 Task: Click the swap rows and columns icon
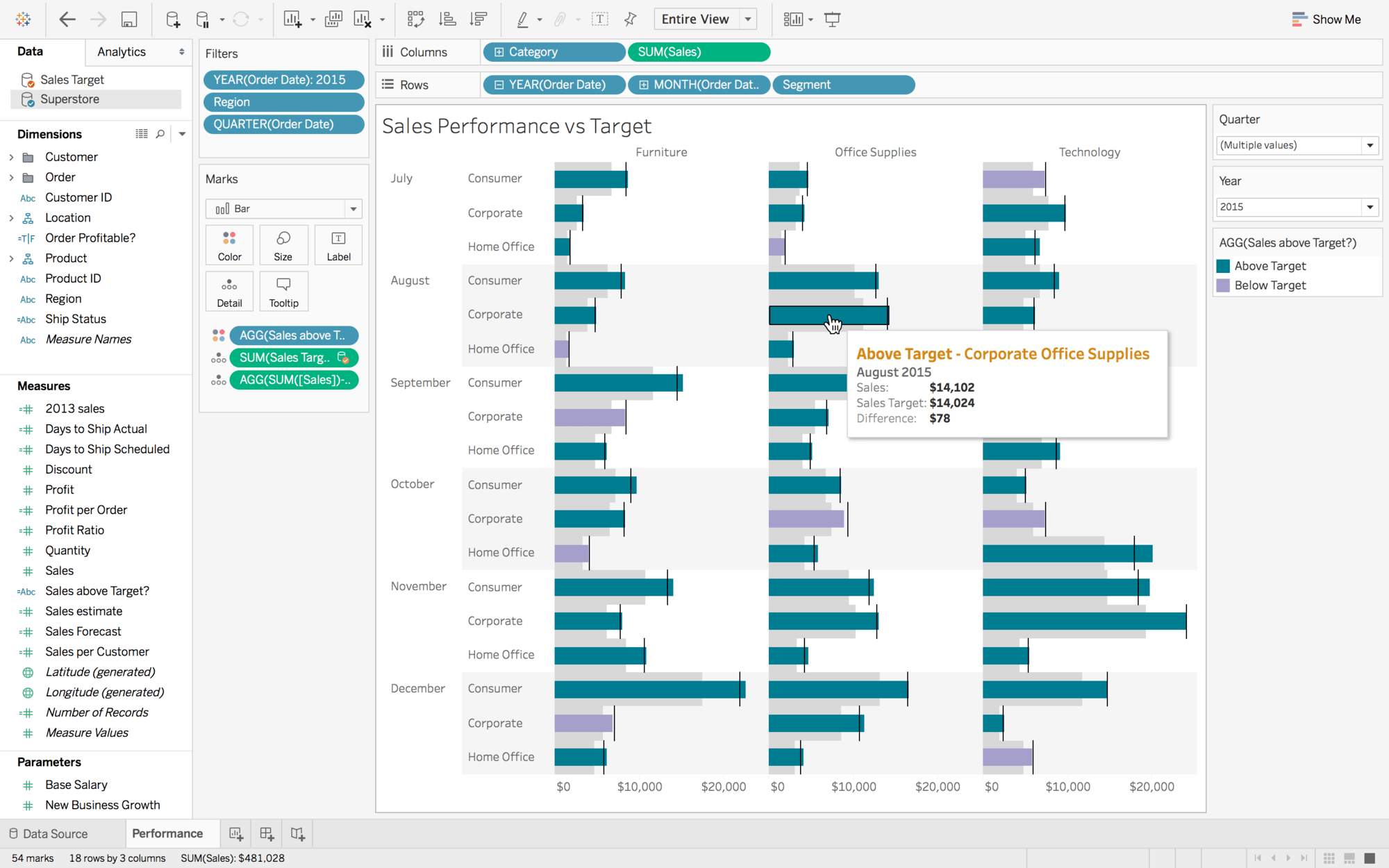click(x=415, y=19)
